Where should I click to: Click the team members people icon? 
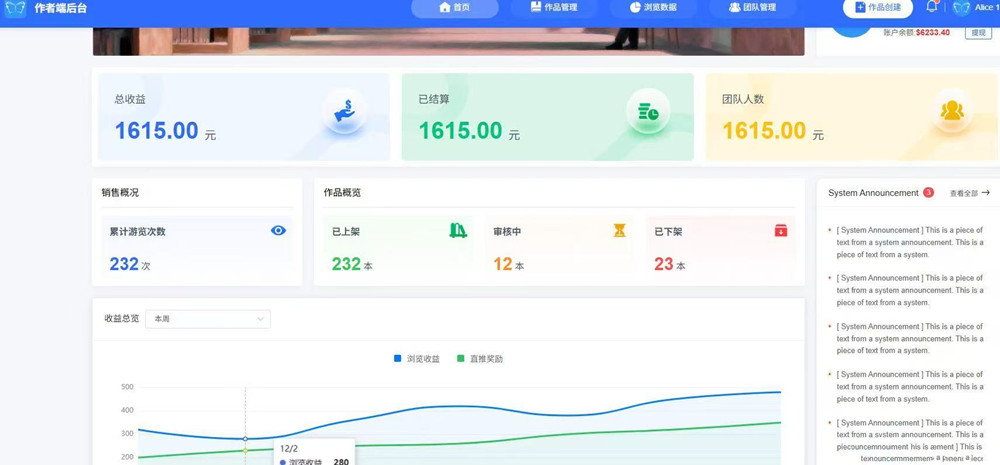click(x=951, y=111)
